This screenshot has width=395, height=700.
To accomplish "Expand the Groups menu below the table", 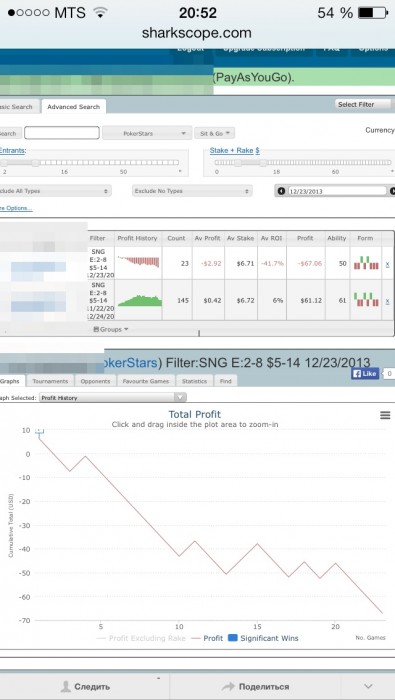I will point(111,329).
